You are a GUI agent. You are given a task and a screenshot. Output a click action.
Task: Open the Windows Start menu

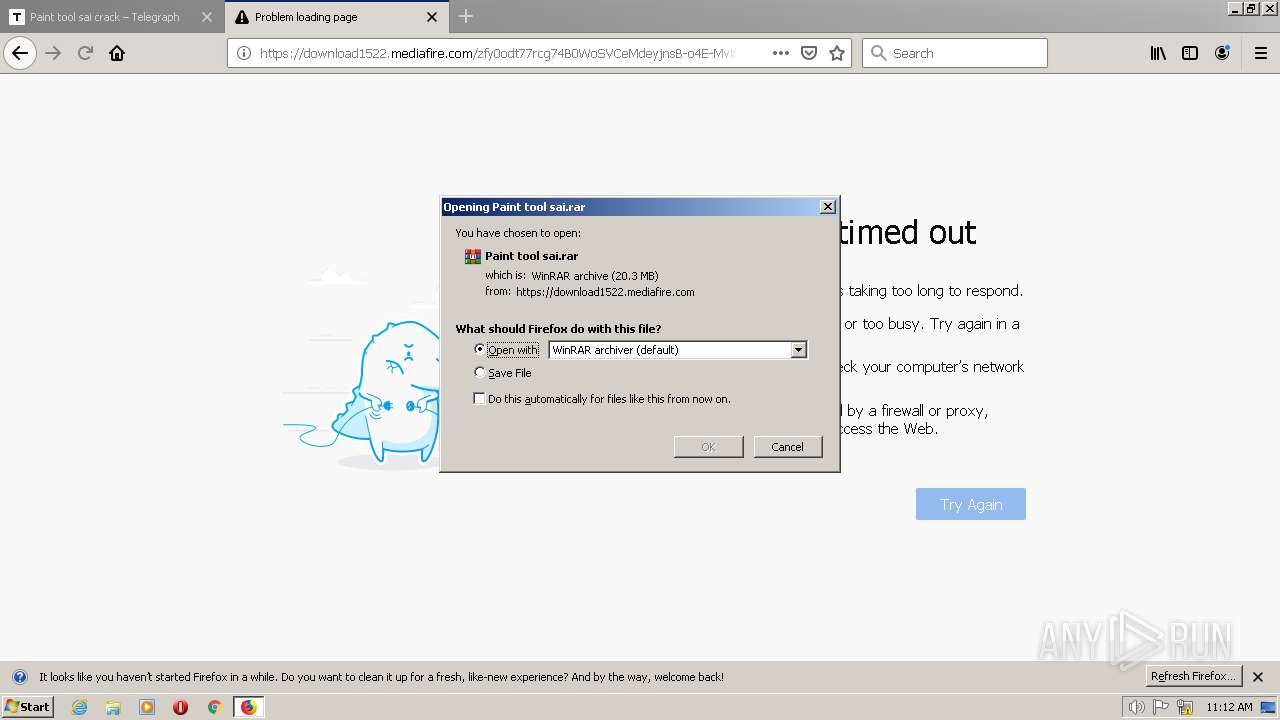point(27,706)
